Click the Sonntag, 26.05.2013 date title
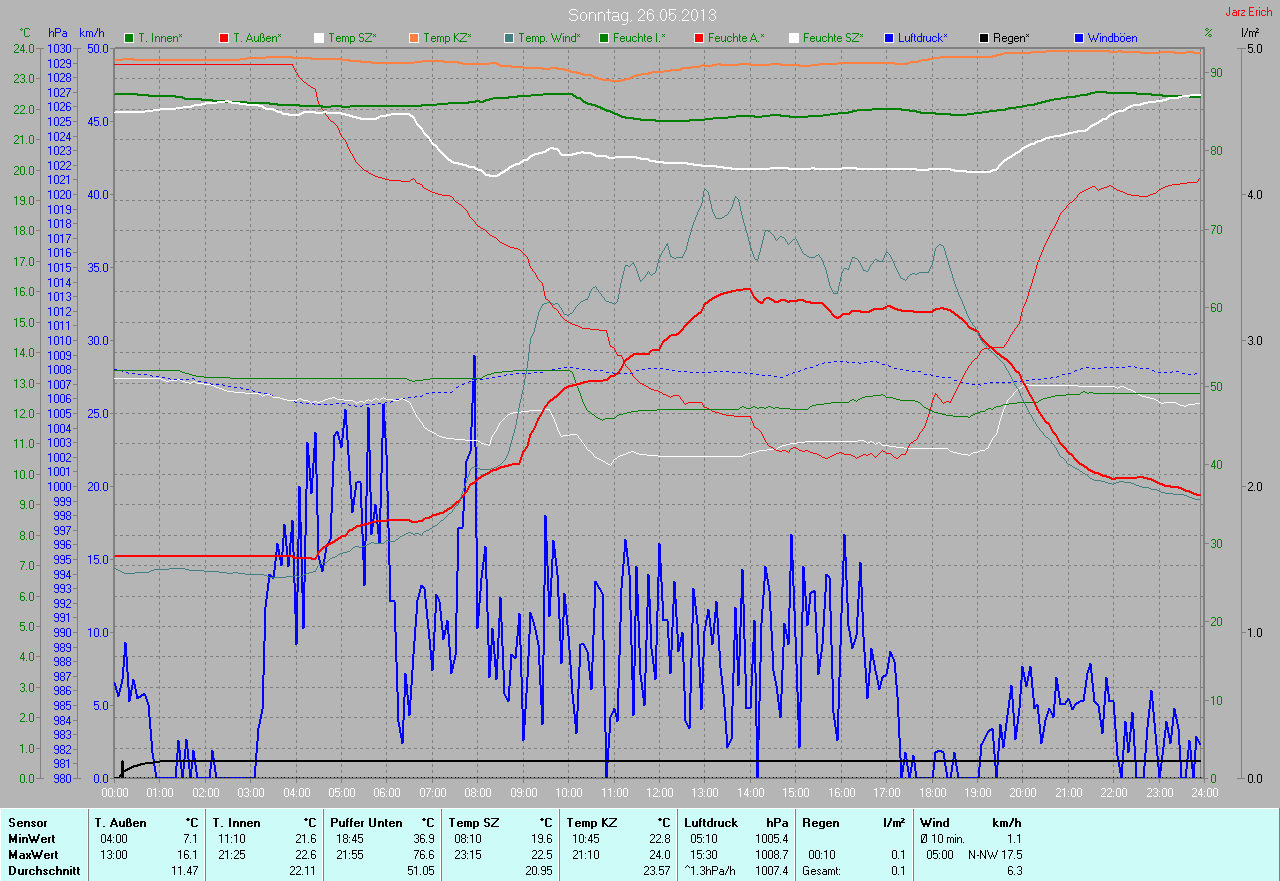 pyautogui.click(x=642, y=15)
